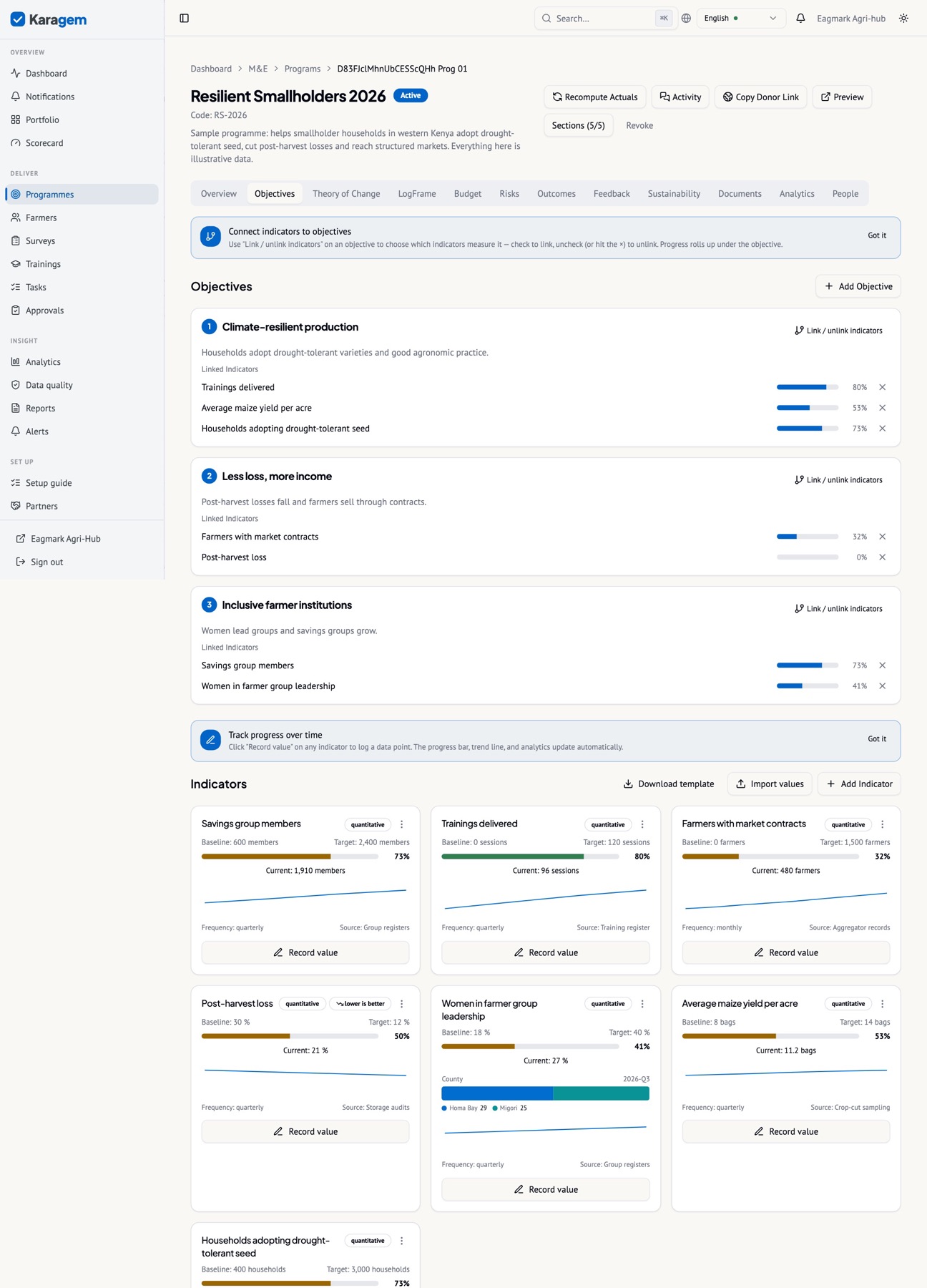Open the Eagmark Agri-hub account menu
Image resolution: width=927 pixels, height=1288 pixels.
coord(851,18)
